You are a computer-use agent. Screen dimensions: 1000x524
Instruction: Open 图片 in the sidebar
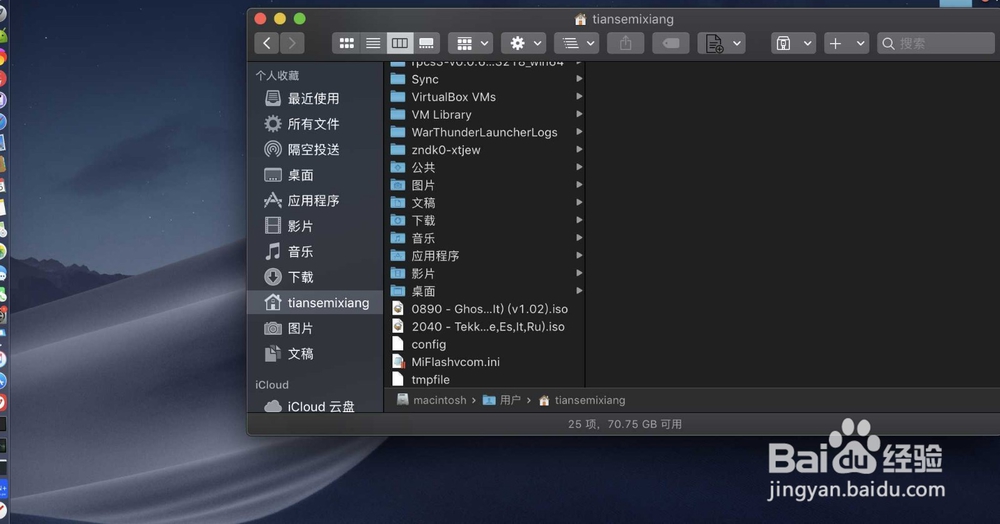[x=315, y=328]
